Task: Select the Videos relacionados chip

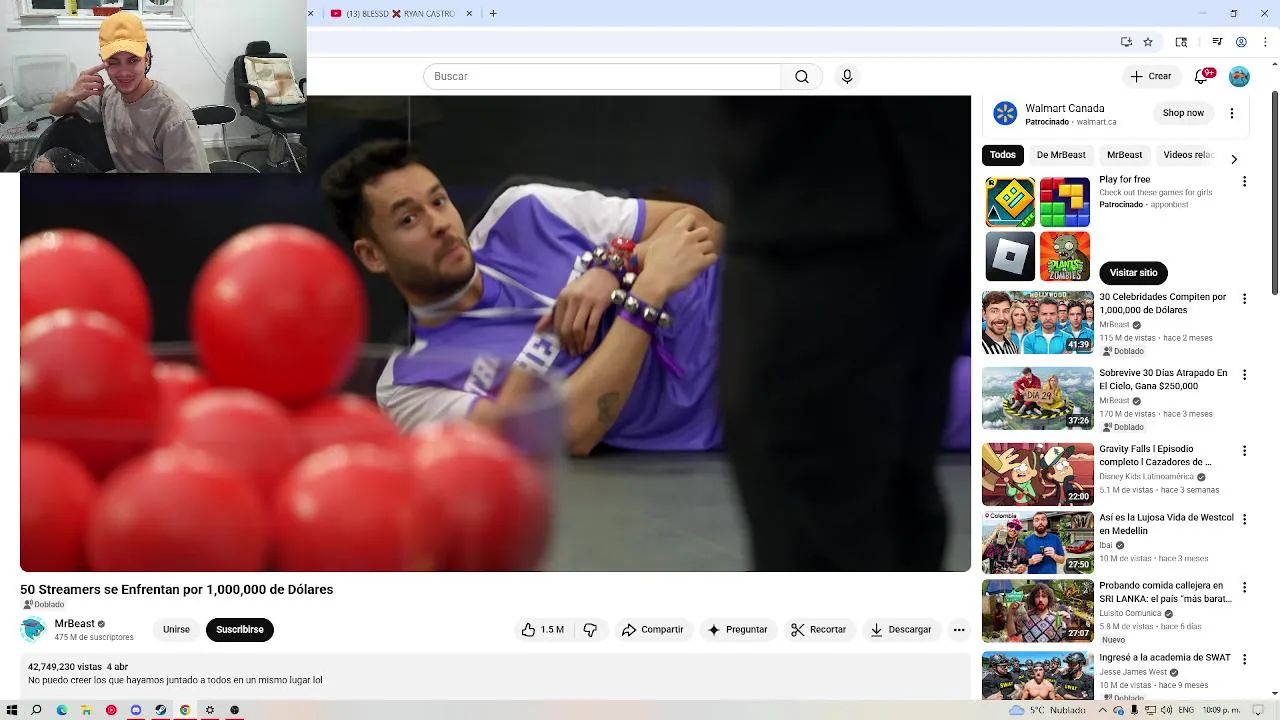Action: [x=1188, y=155]
